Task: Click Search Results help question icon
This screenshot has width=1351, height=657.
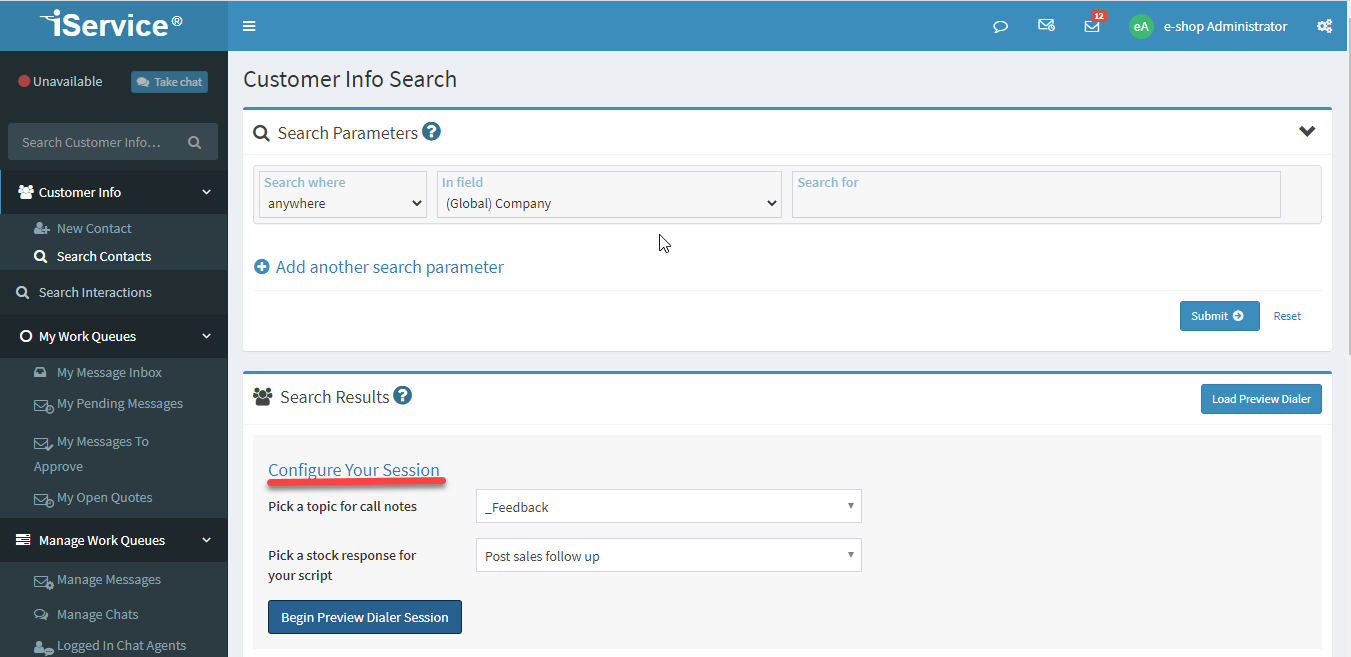Action: coord(402,395)
